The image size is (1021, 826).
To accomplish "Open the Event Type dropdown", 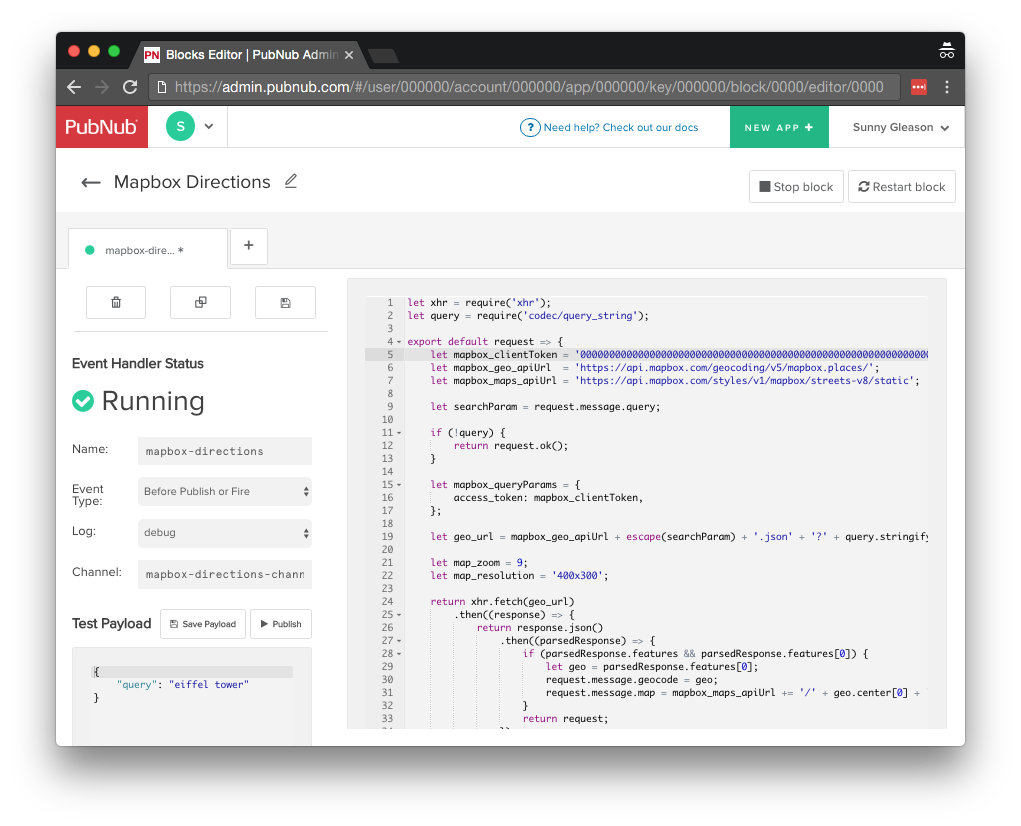I will [x=225, y=491].
